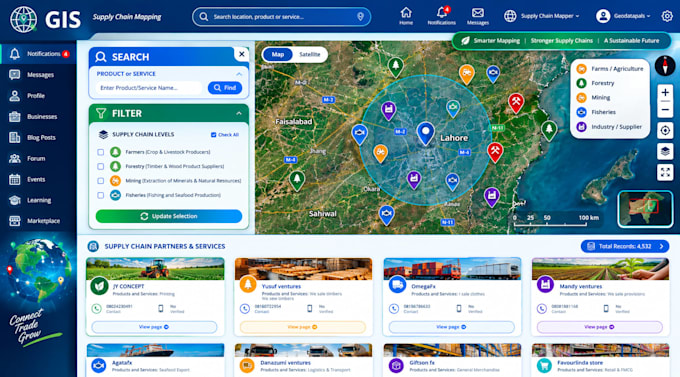Click the Danazumi ventures card name
This screenshot has height=377, width=680.
coord(285,363)
